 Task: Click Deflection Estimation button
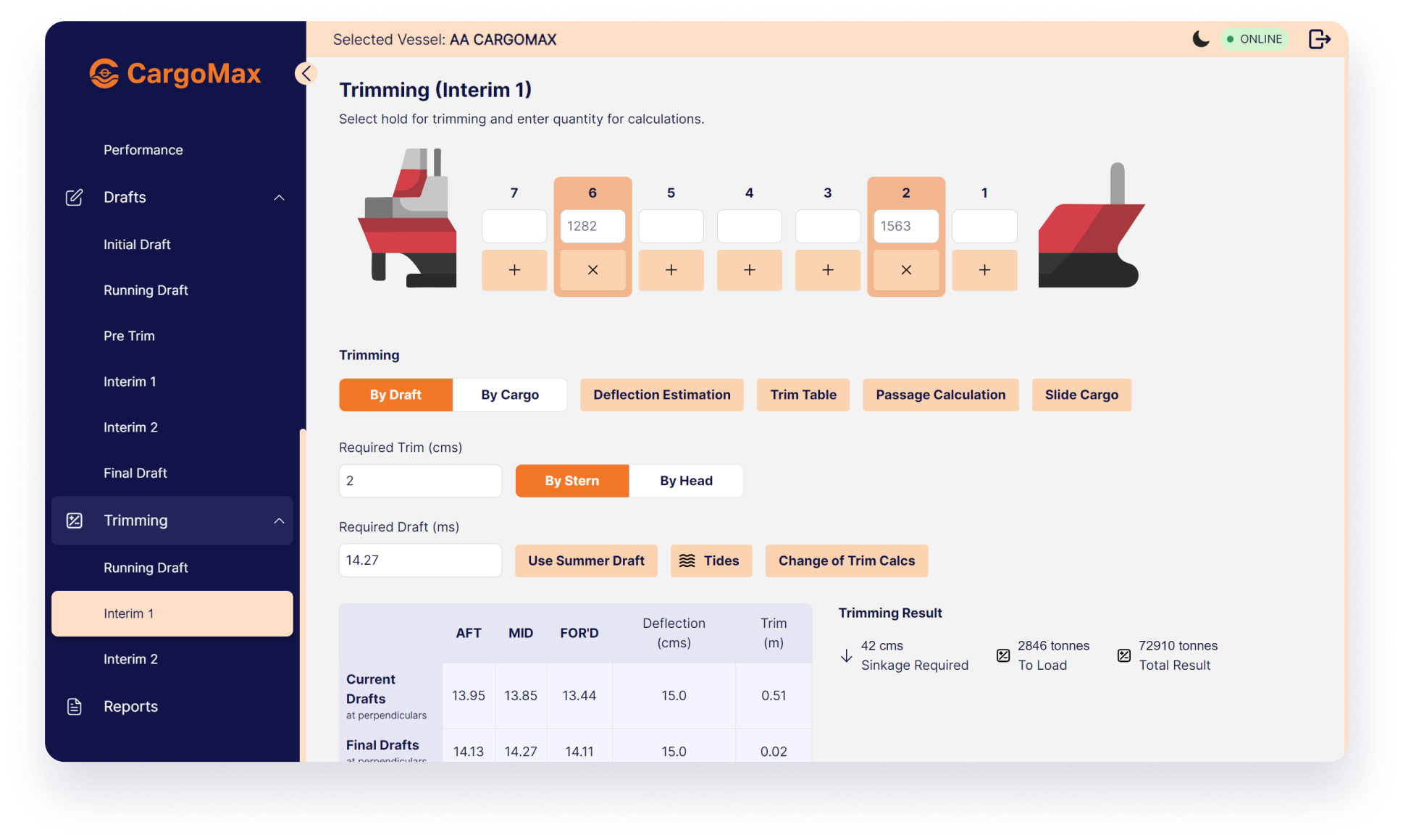pyautogui.click(x=662, y=395)
